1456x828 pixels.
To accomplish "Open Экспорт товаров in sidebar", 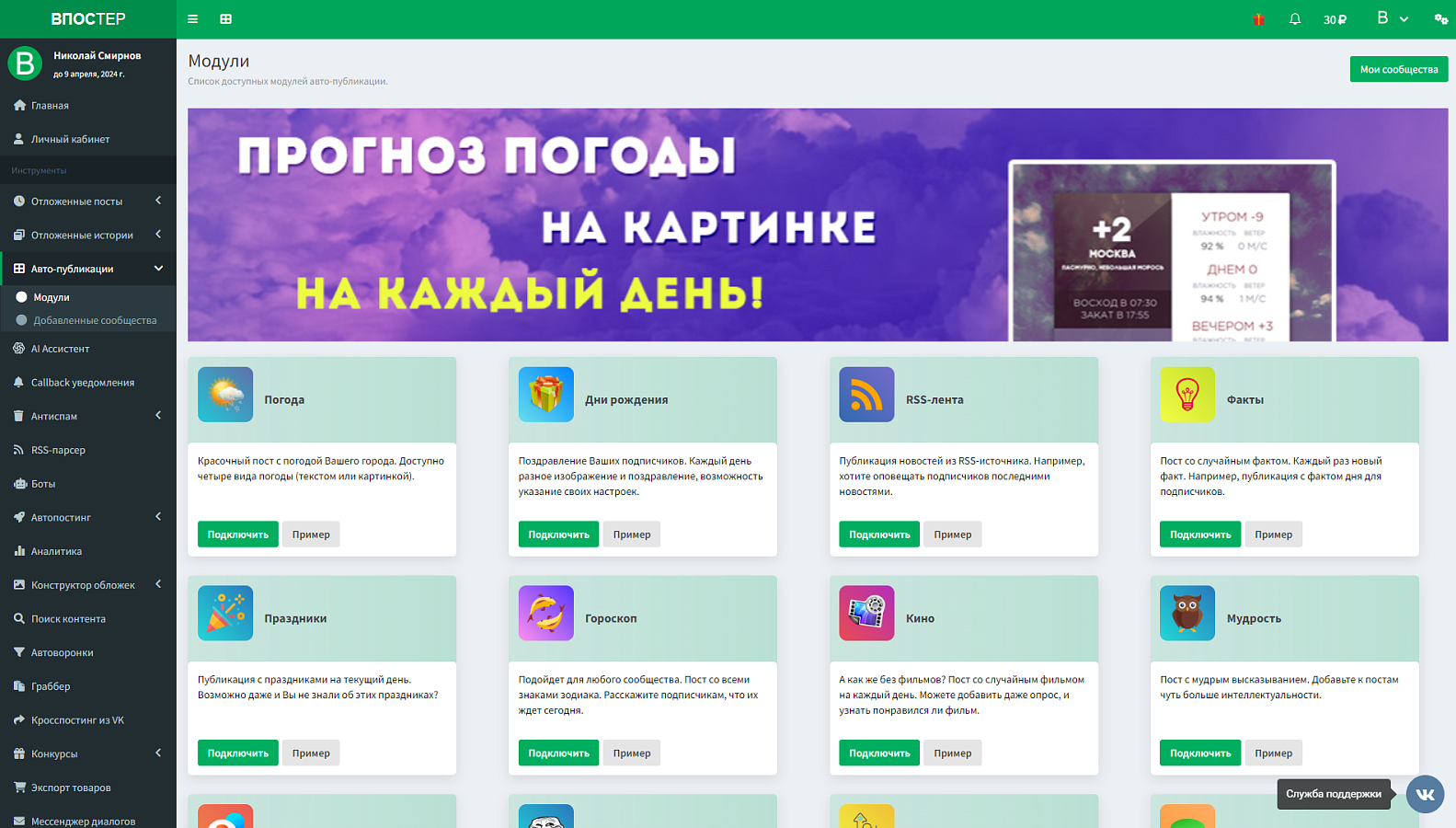I will click(x=88, y=788).
